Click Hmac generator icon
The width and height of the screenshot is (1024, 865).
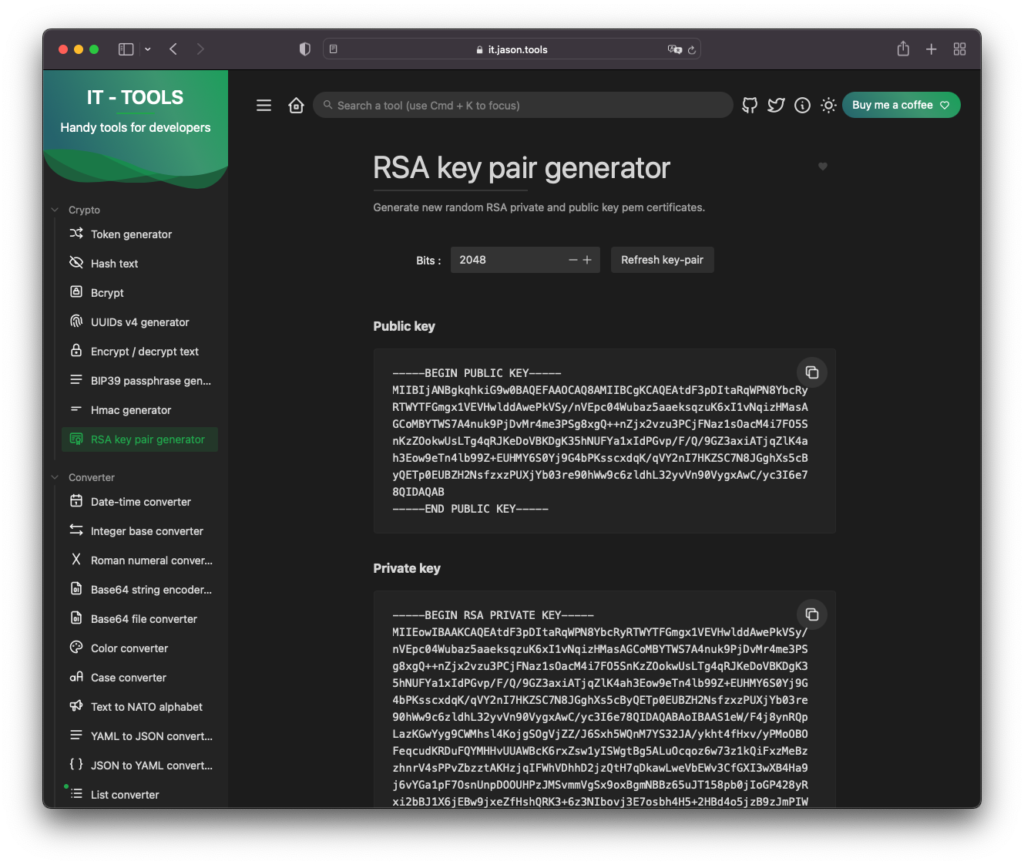click(x=76, y=409)
